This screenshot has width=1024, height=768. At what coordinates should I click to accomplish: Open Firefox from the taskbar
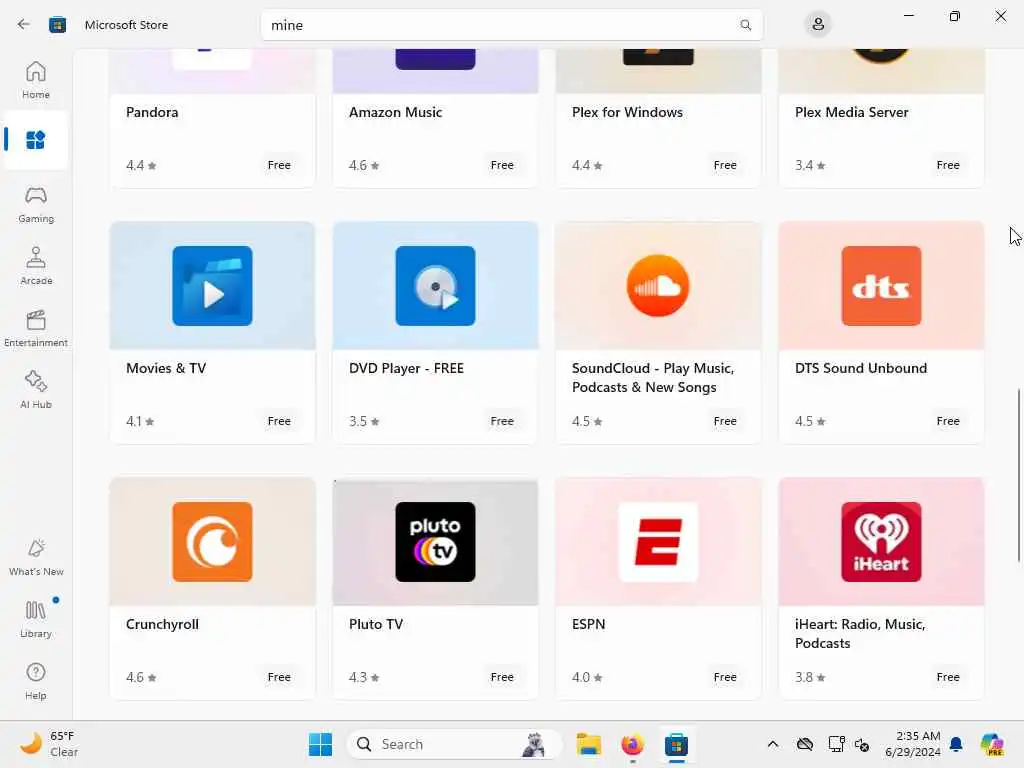click(632, 744)
